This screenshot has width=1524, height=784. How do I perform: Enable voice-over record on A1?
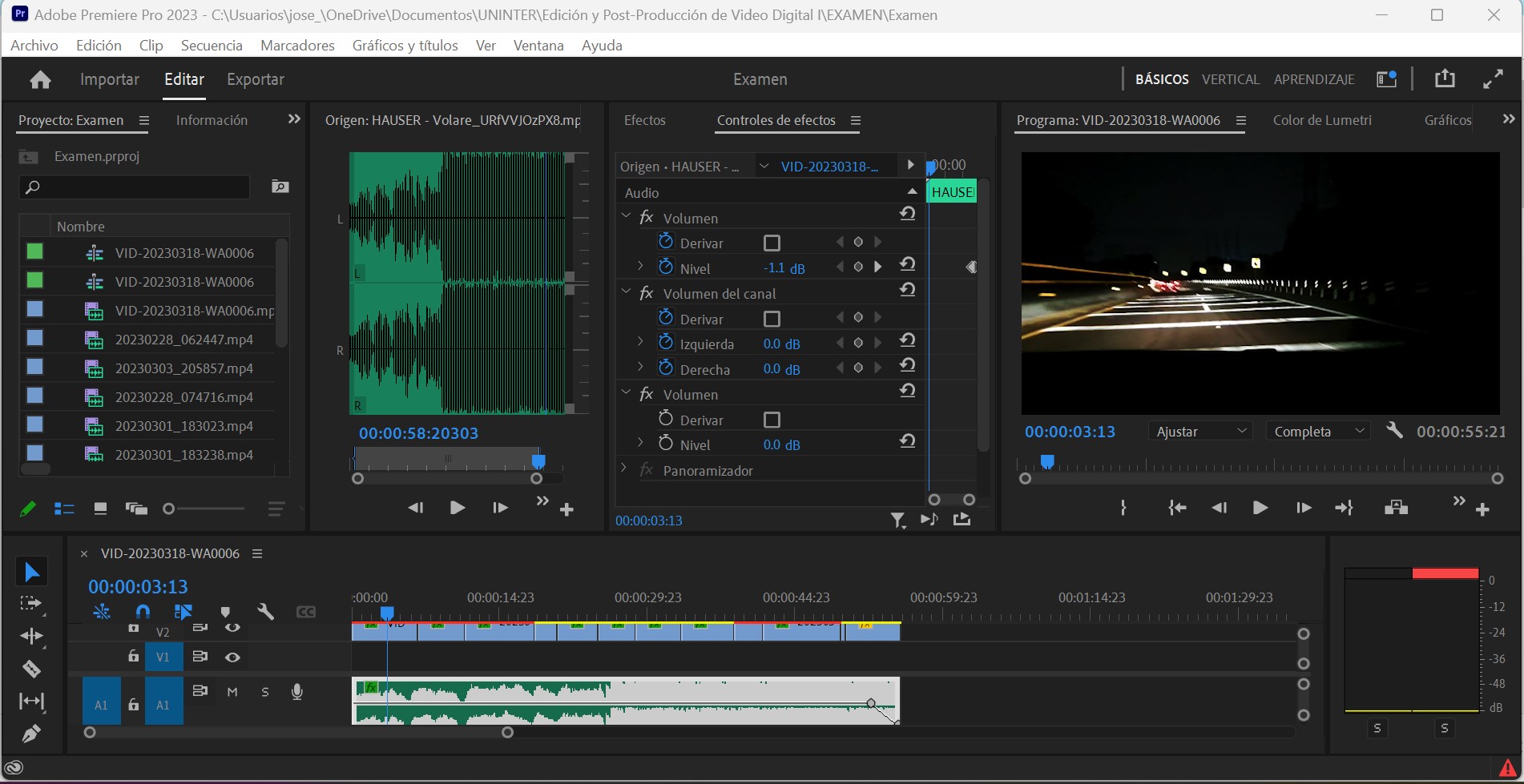[x=297, y=692]
